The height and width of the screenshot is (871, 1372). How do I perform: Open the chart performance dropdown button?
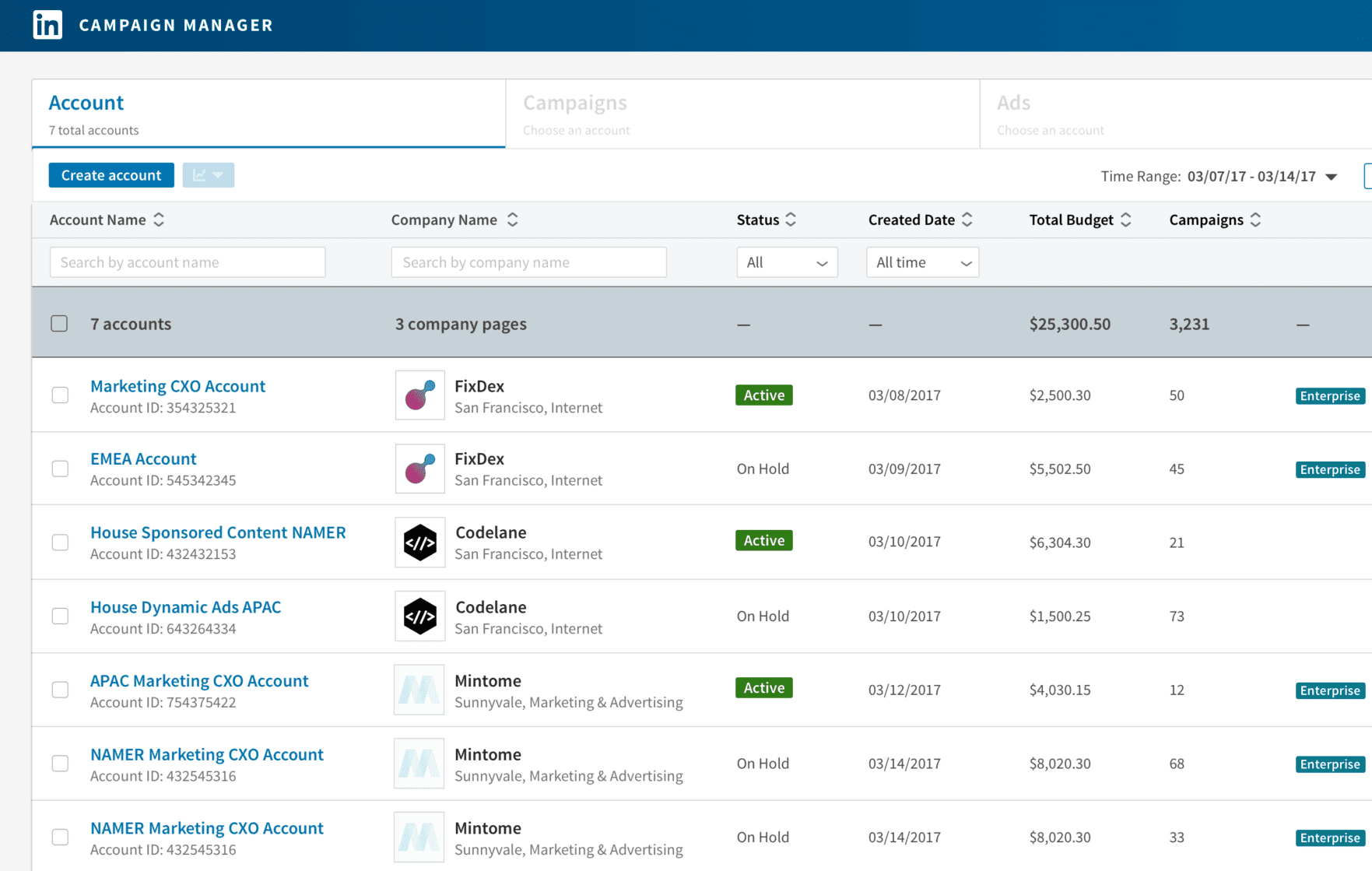pos(208,175)
